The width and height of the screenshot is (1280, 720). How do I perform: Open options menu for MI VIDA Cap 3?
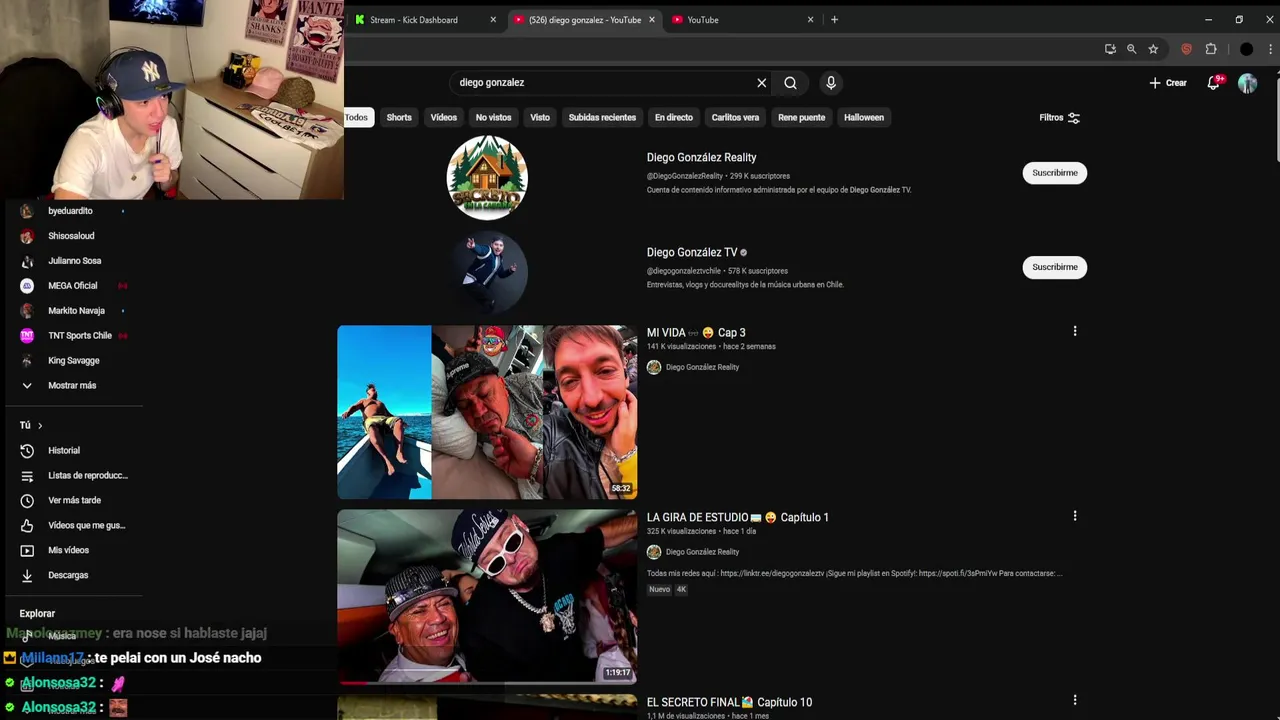point(1075,331)
